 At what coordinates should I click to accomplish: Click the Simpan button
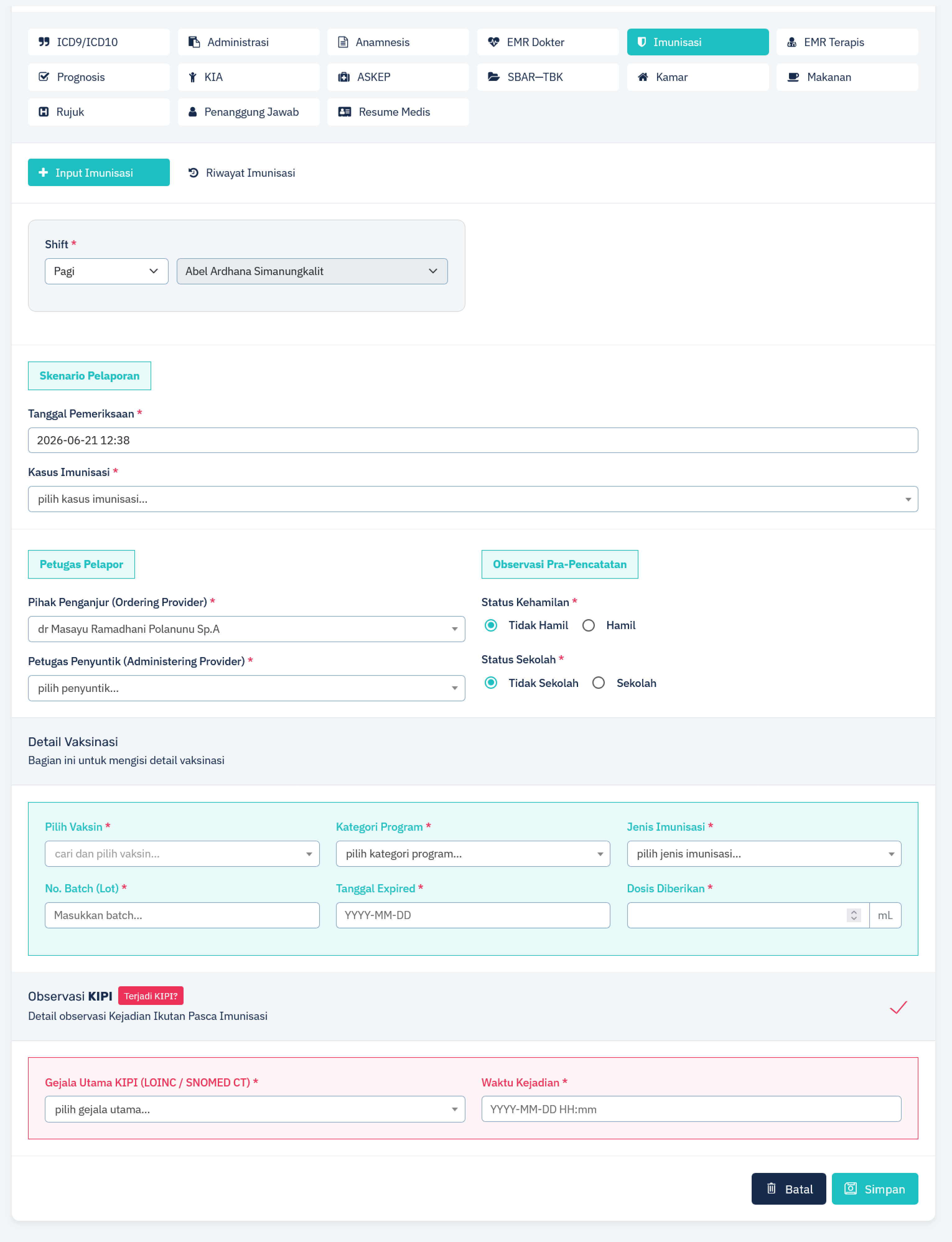874,1189
